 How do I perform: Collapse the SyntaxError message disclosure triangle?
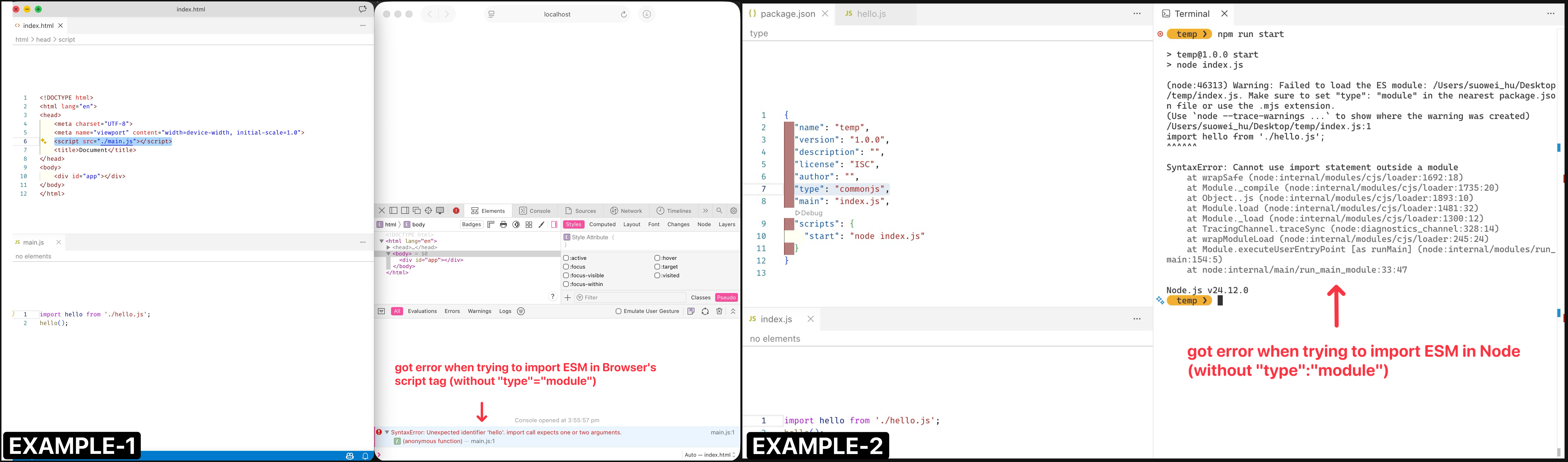pyautogui.click(x=386, y=432)
